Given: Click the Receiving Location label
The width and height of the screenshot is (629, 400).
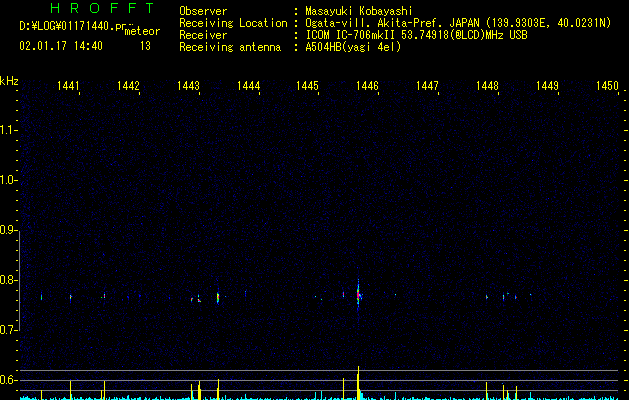Looking at the screenshot, I should [x=233, y=23].
